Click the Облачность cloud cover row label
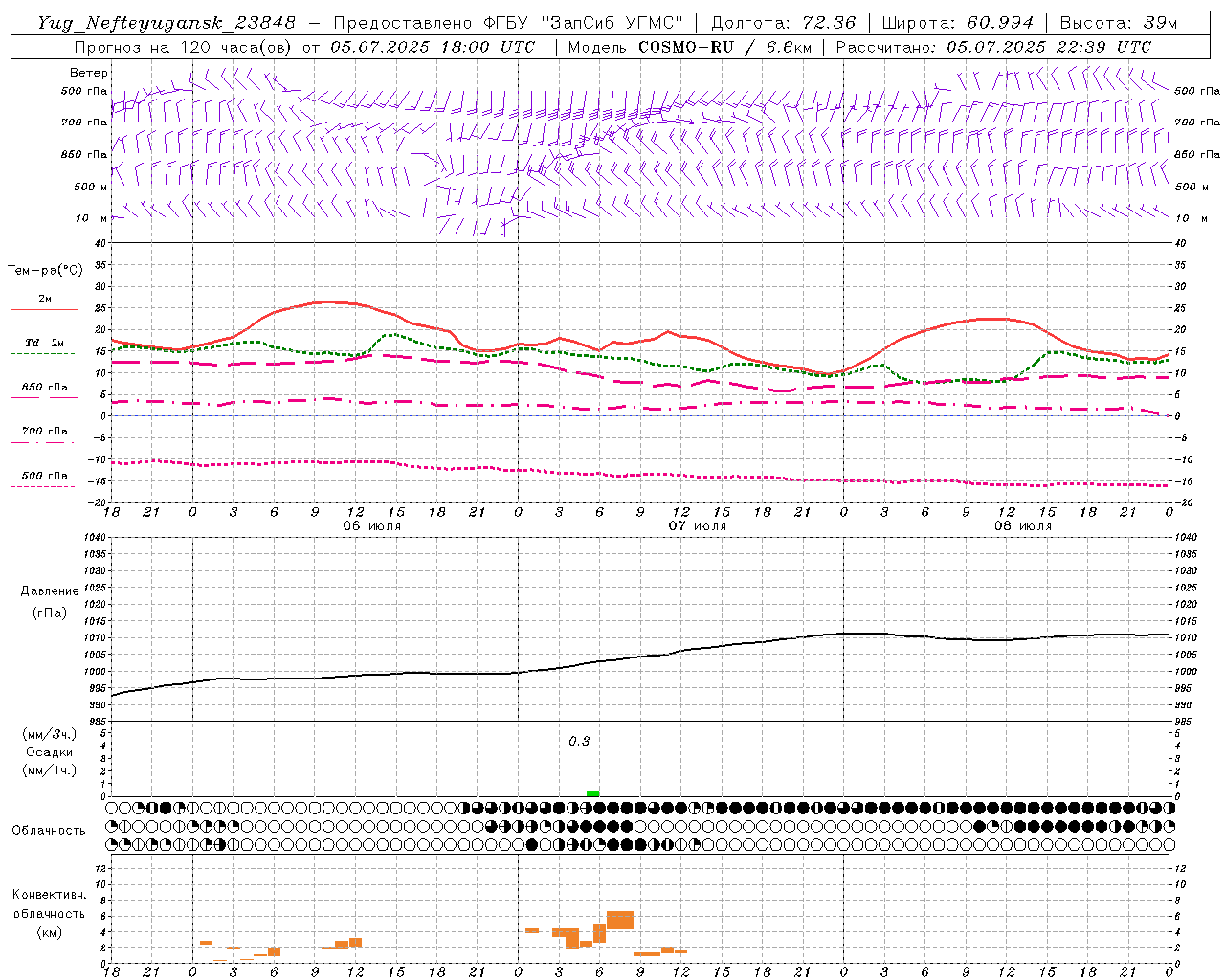 [x=49, y=830]
